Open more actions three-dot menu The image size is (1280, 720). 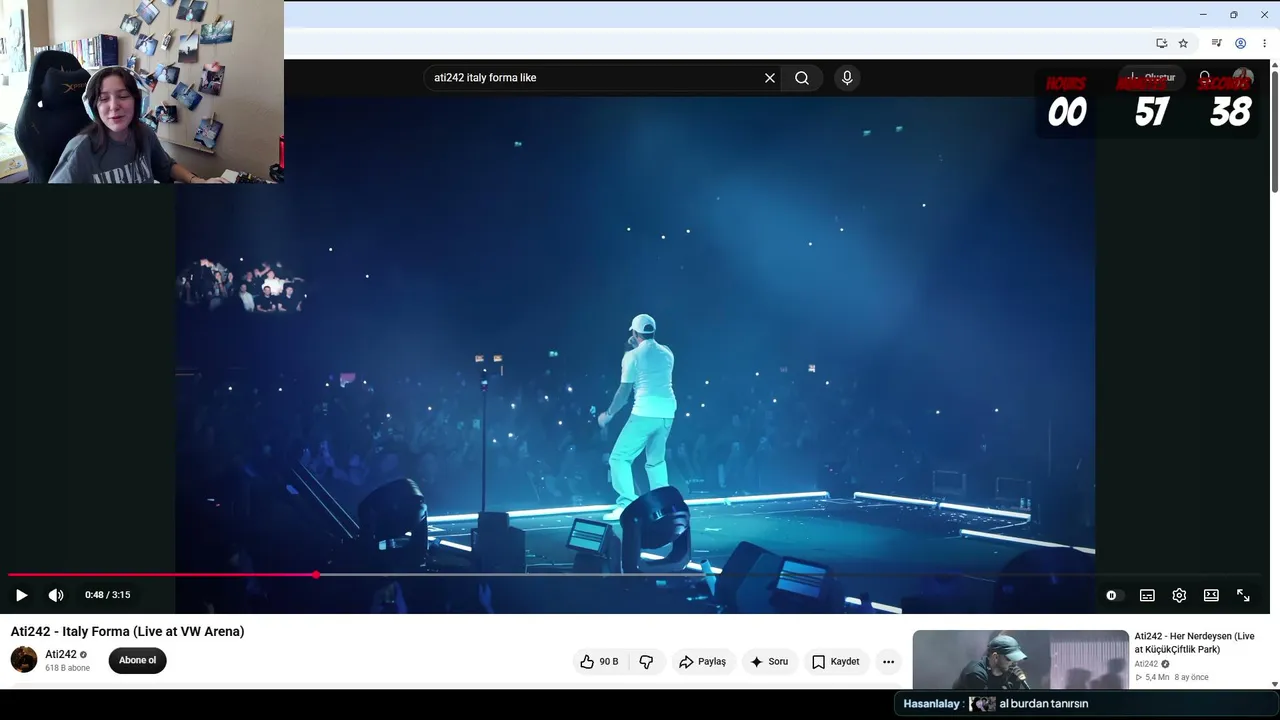tap(888, 662)
